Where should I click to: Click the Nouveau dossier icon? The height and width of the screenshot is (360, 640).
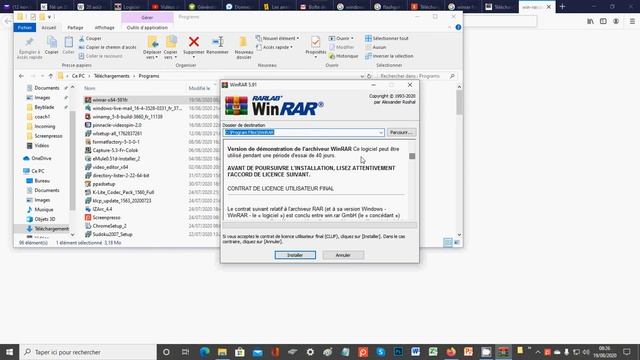pos(243,42)
